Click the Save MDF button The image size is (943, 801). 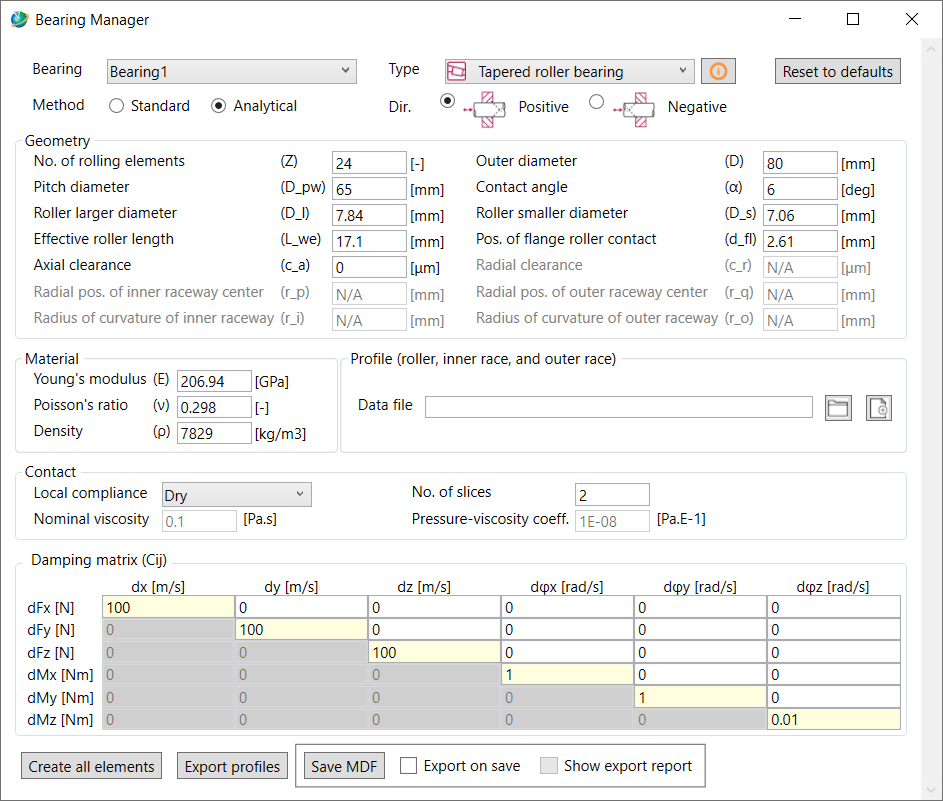[343, 765]
